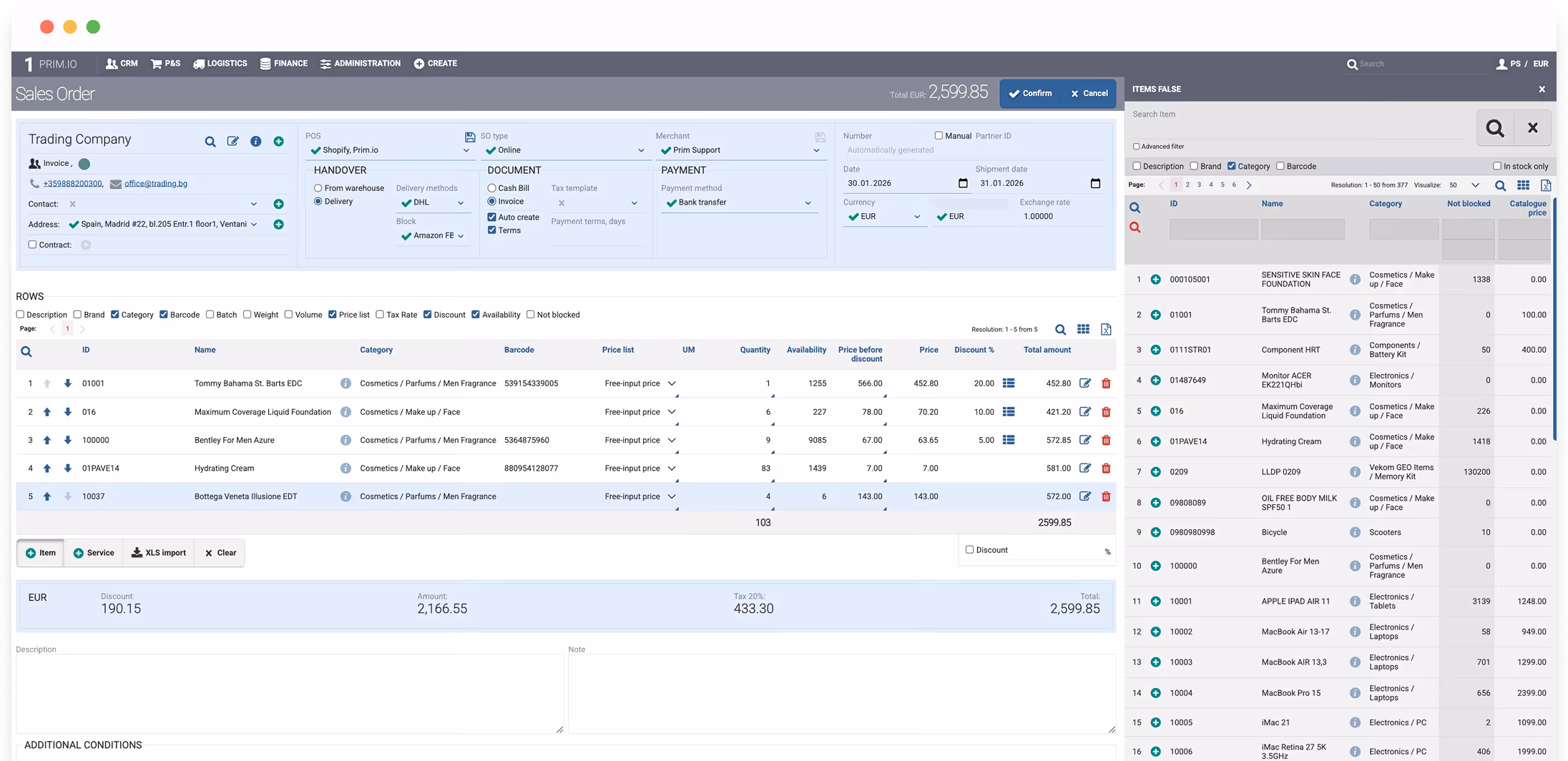This screenshot has width=1568, height=761.
Task: Open the CREATE menu
Action: [x=435, y=64]
